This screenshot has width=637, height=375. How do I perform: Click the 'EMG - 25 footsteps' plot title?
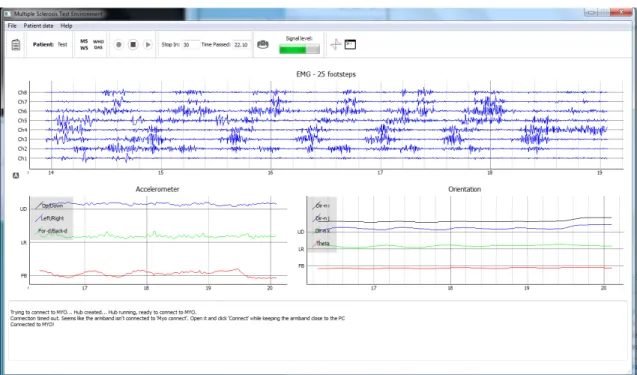(x=326, y=74)
